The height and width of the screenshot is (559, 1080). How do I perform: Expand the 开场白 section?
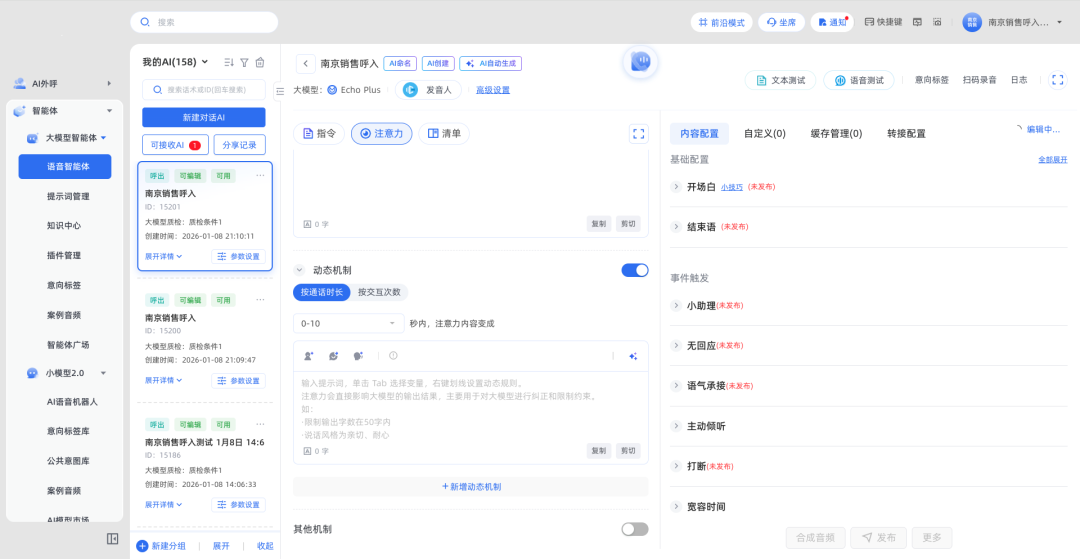tap(676, 187)
